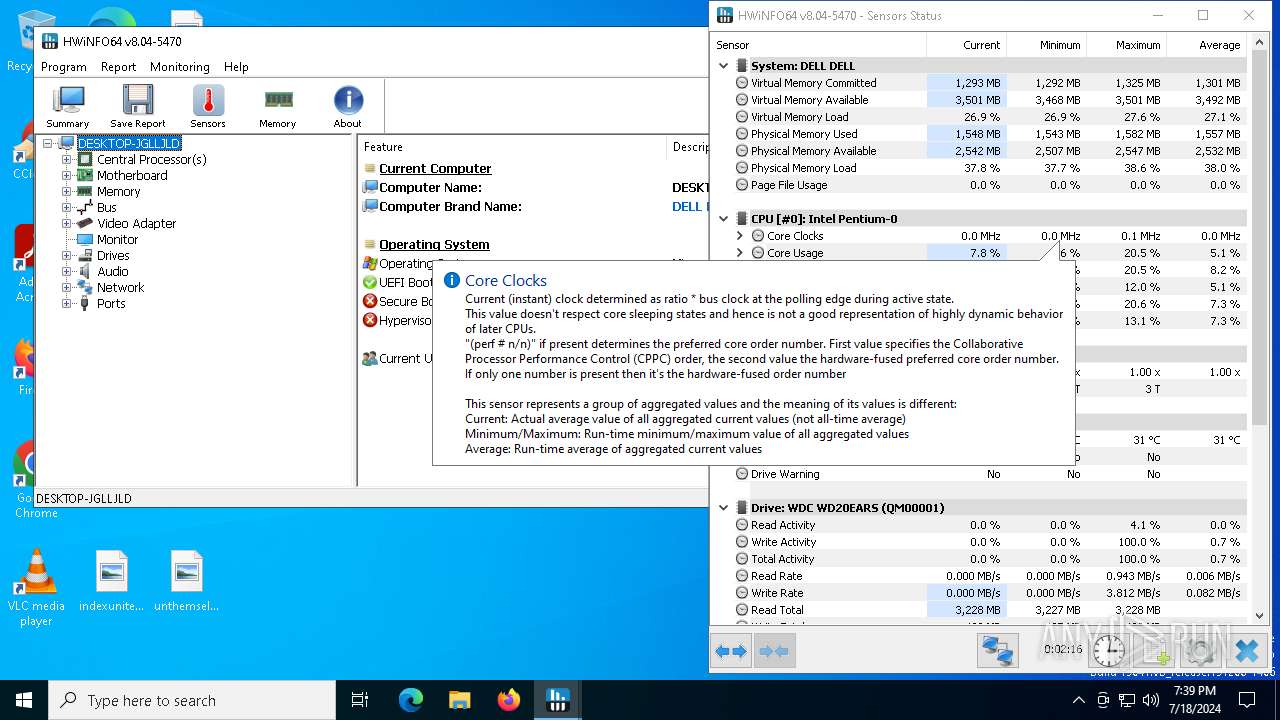Open File Explorer from taskbar

point(460,700)
